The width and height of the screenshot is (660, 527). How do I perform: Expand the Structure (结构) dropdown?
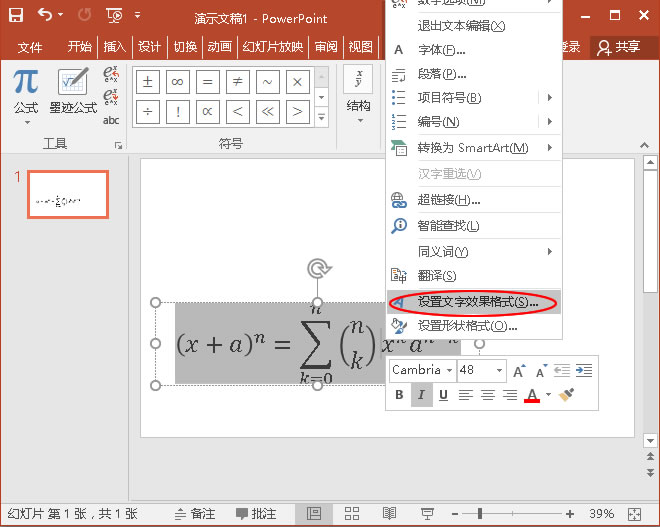point(358,105)
